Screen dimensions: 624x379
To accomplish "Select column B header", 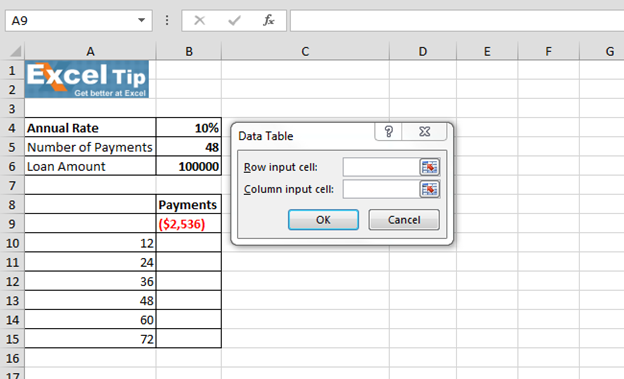I will click(x=189, y=51).
